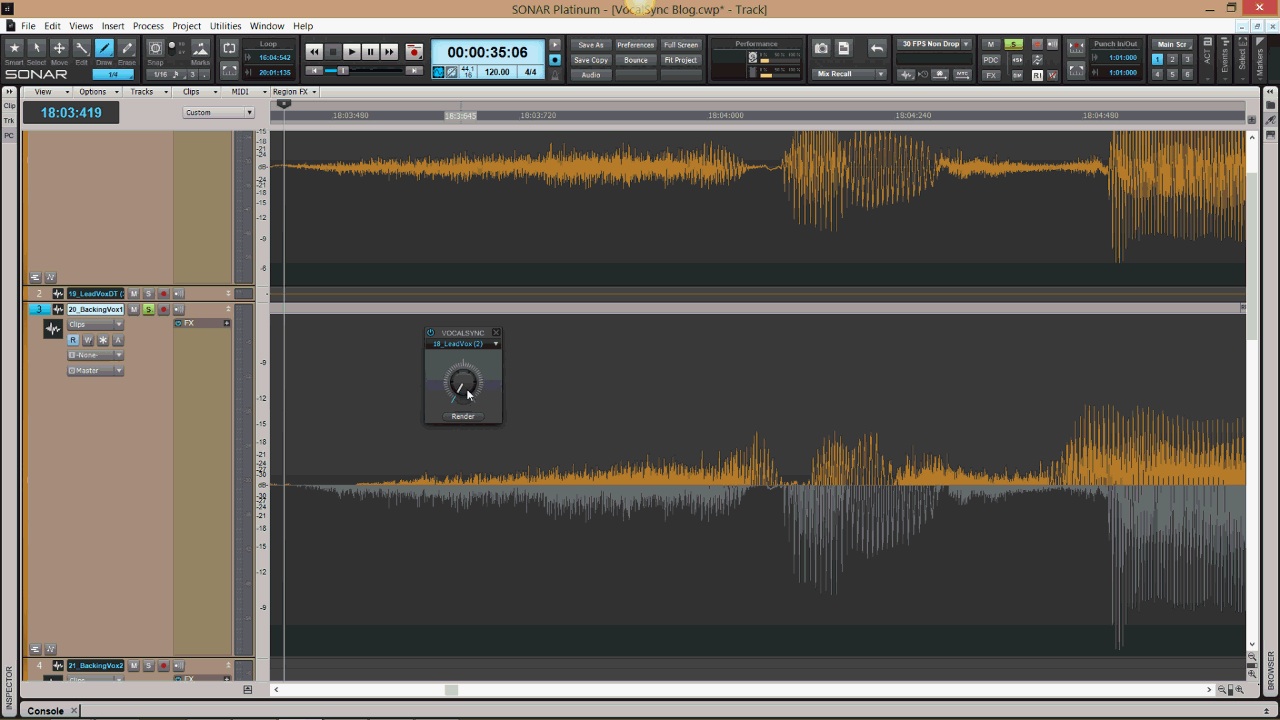Screen dimensions: 1280x720
Task: Toggle the Snap to grid button
Action: pyautogui.click(x=155, y=48)
